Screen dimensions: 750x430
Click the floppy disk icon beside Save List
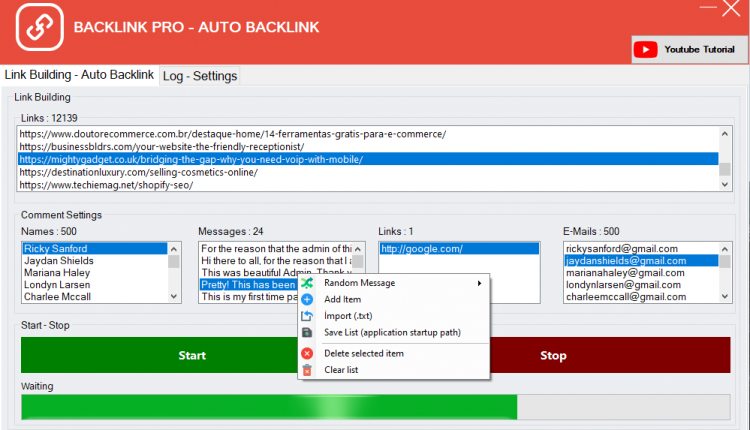pyautogui.click(x=307, y=332)
